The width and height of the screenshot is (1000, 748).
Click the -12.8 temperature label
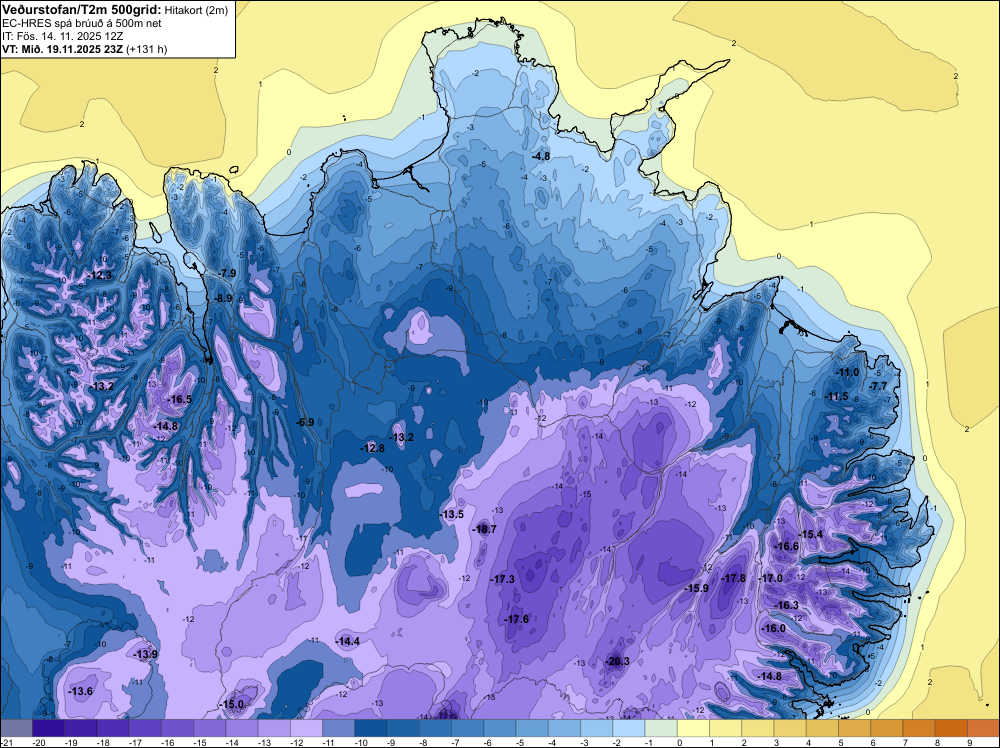[372, 448]
